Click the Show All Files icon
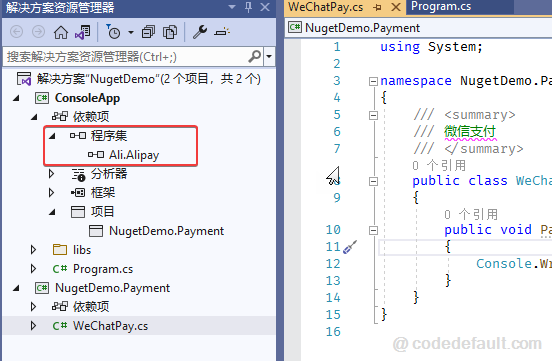This screenshot has height=361, width=552. 170,32
